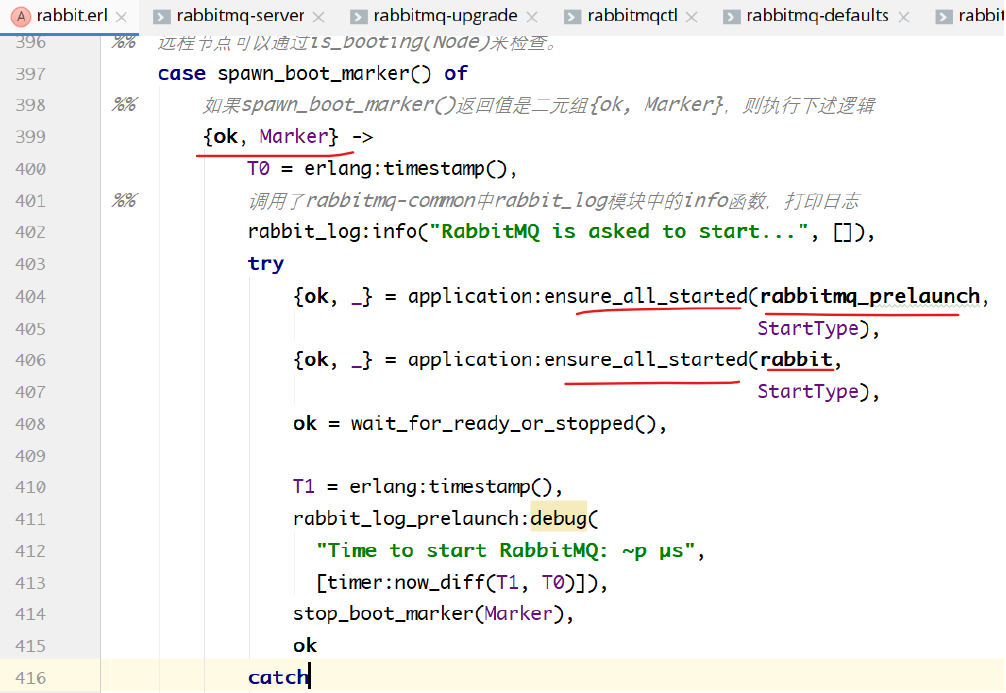Click the script icon on rabbitmq-upgrade tab
This screenshot has height=693, width=1006.
[x=357, y=16]
